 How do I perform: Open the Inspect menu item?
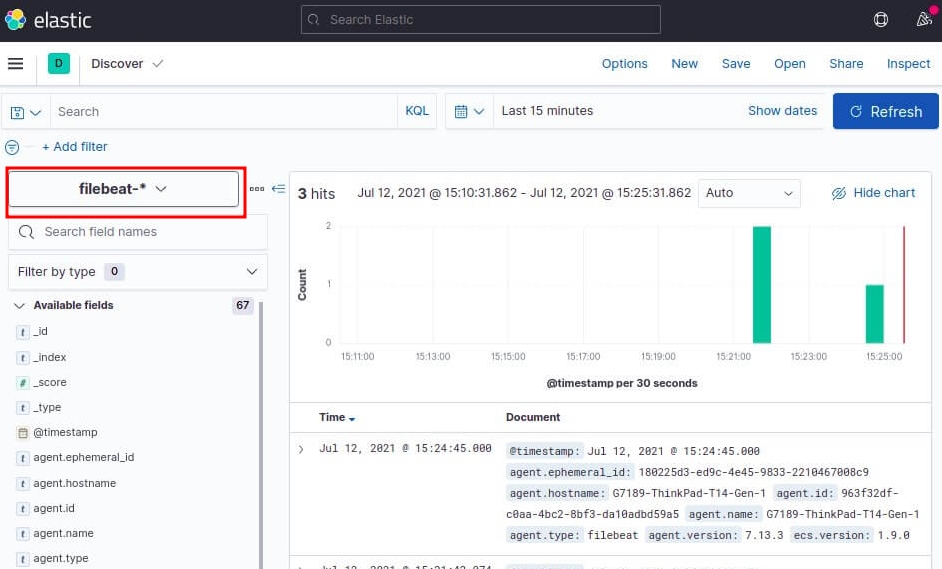click(x=908, y=64)
